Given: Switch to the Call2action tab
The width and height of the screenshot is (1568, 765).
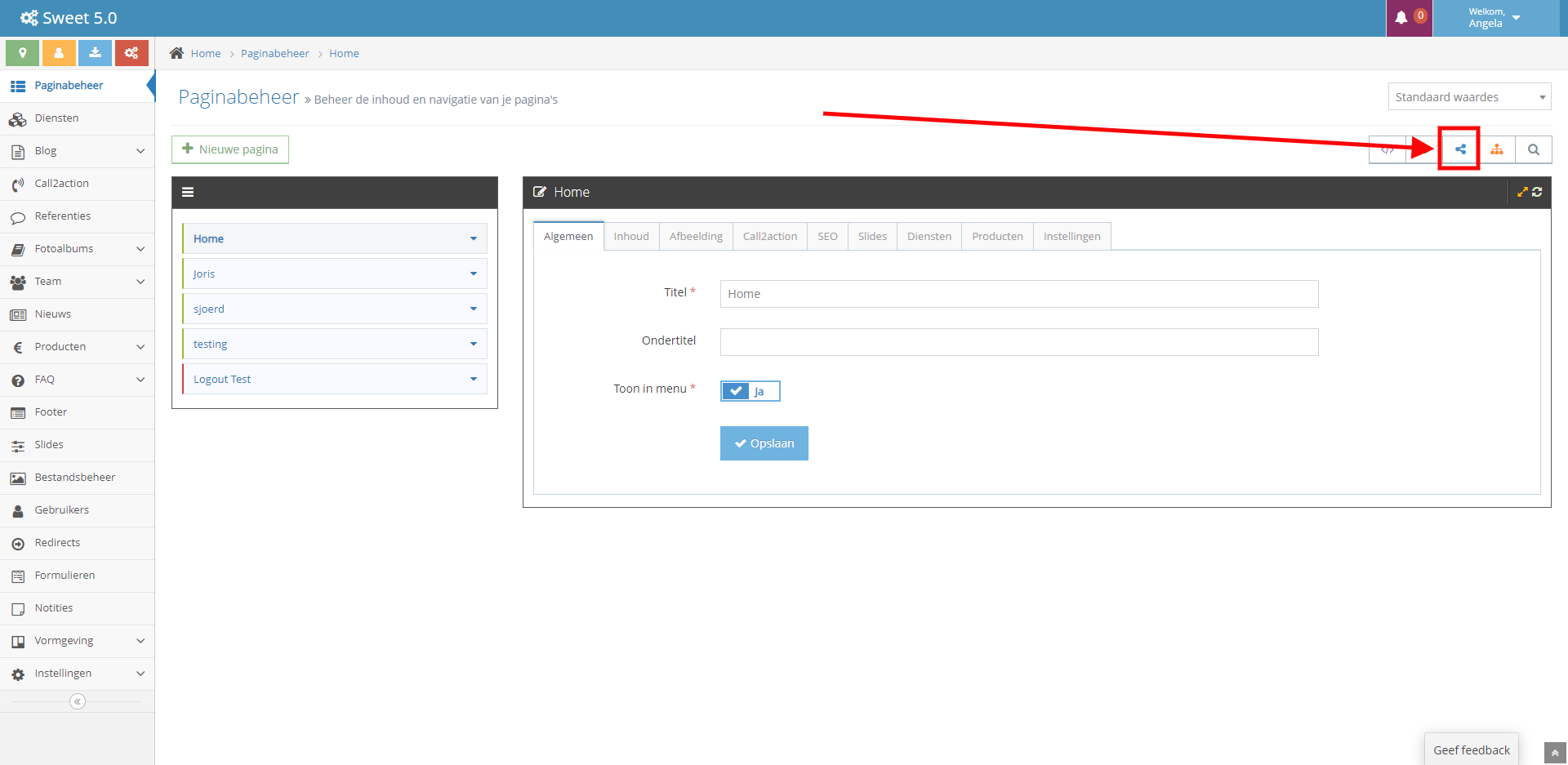Looking at the screenshot, I should point(770,236).
